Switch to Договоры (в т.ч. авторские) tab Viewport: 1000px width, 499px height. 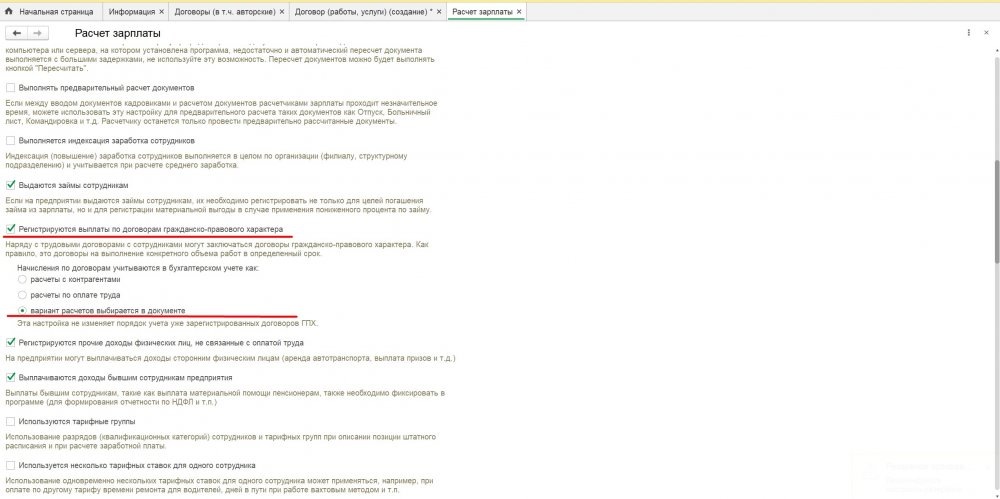click(224, 11)
